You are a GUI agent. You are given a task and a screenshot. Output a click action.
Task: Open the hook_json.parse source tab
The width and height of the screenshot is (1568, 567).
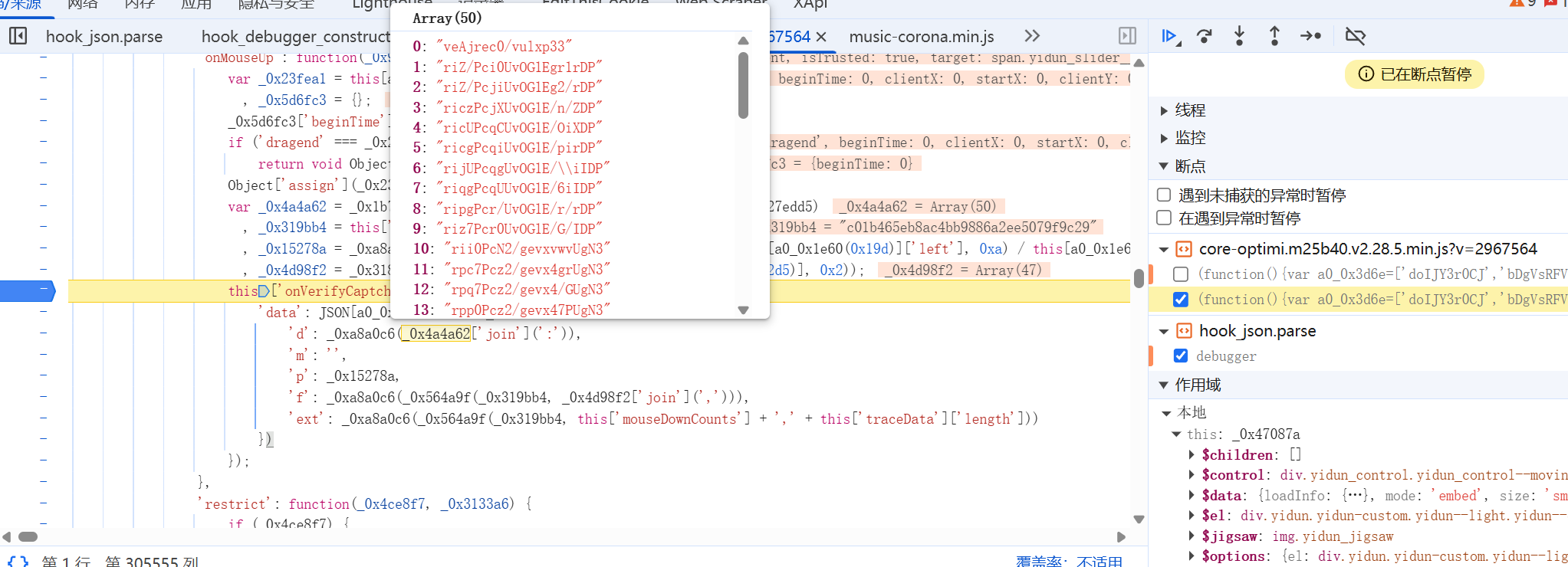(x=104, y=36)
